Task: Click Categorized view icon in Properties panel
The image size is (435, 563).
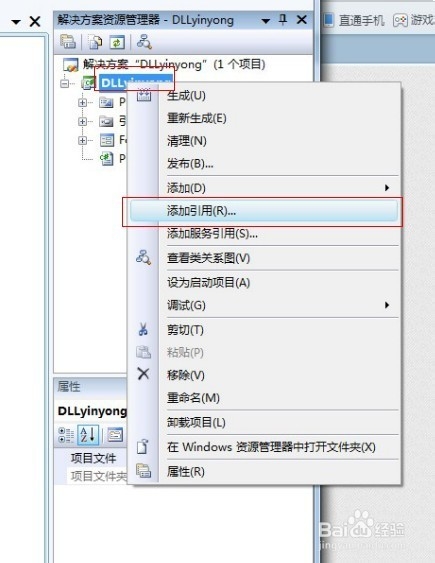Action: click(66, 435)
